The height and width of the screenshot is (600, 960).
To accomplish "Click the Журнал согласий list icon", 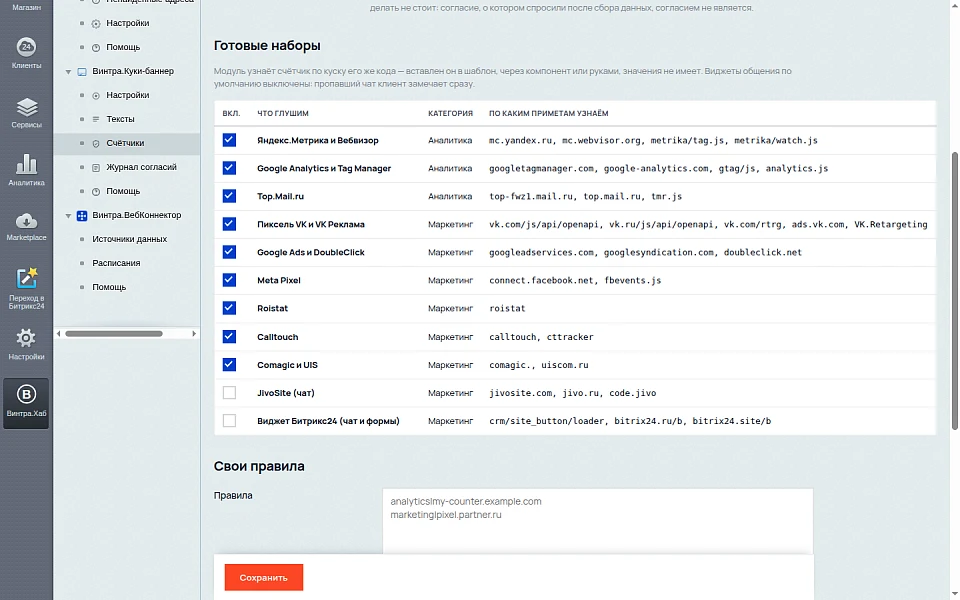I will click(x=96, y=168).
